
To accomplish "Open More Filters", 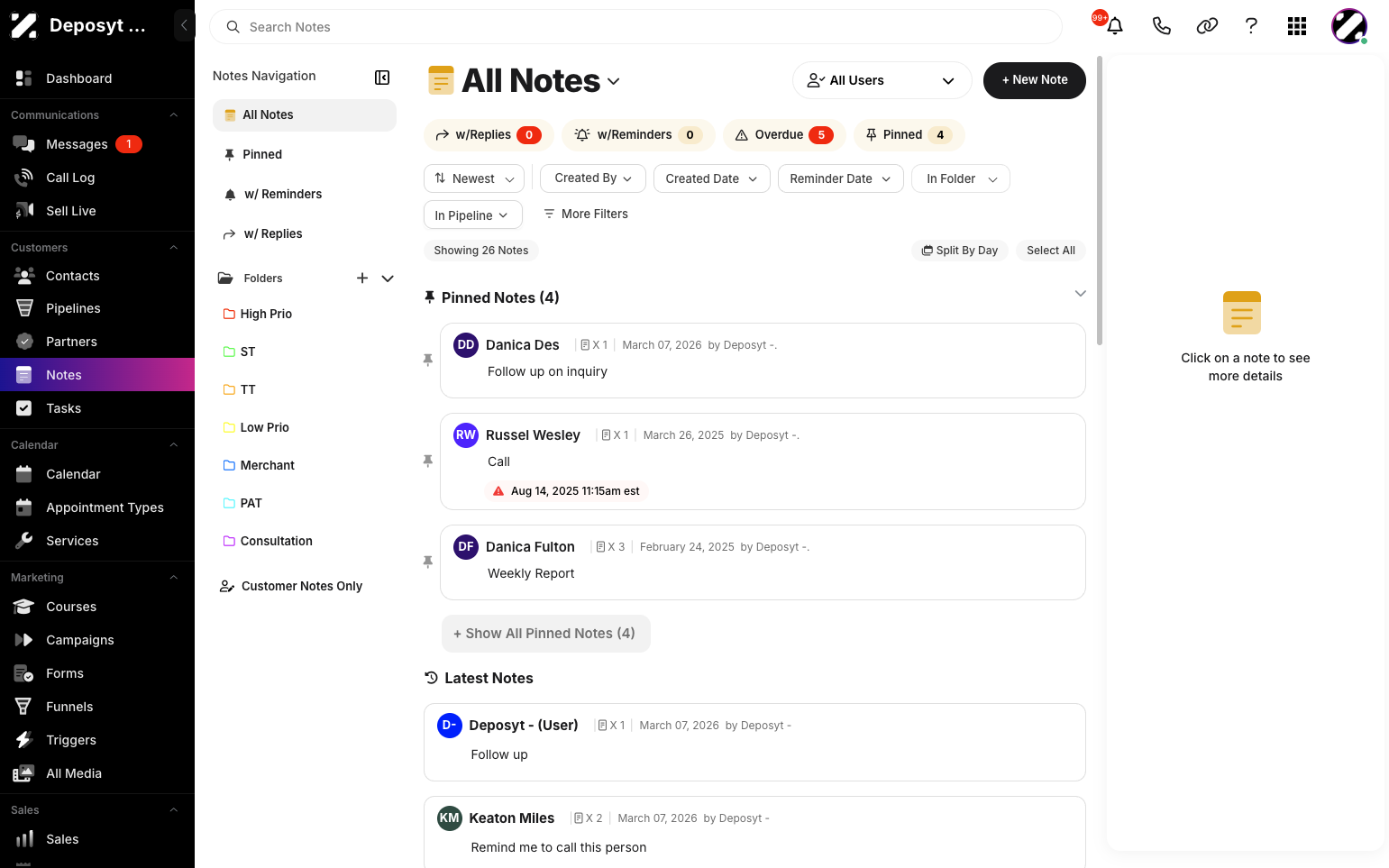I will click(585, 214).
